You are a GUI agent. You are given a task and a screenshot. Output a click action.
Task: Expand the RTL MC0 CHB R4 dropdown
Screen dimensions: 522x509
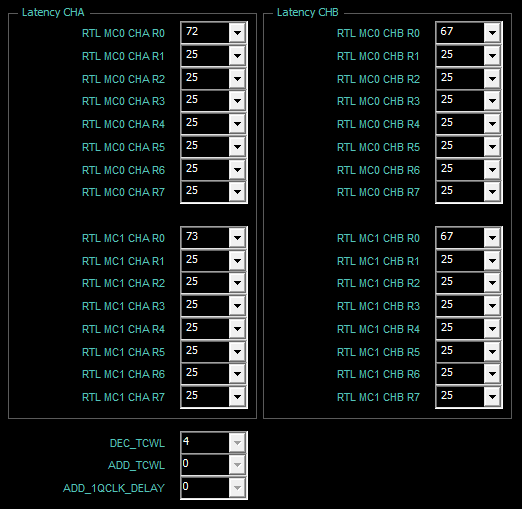492,124
